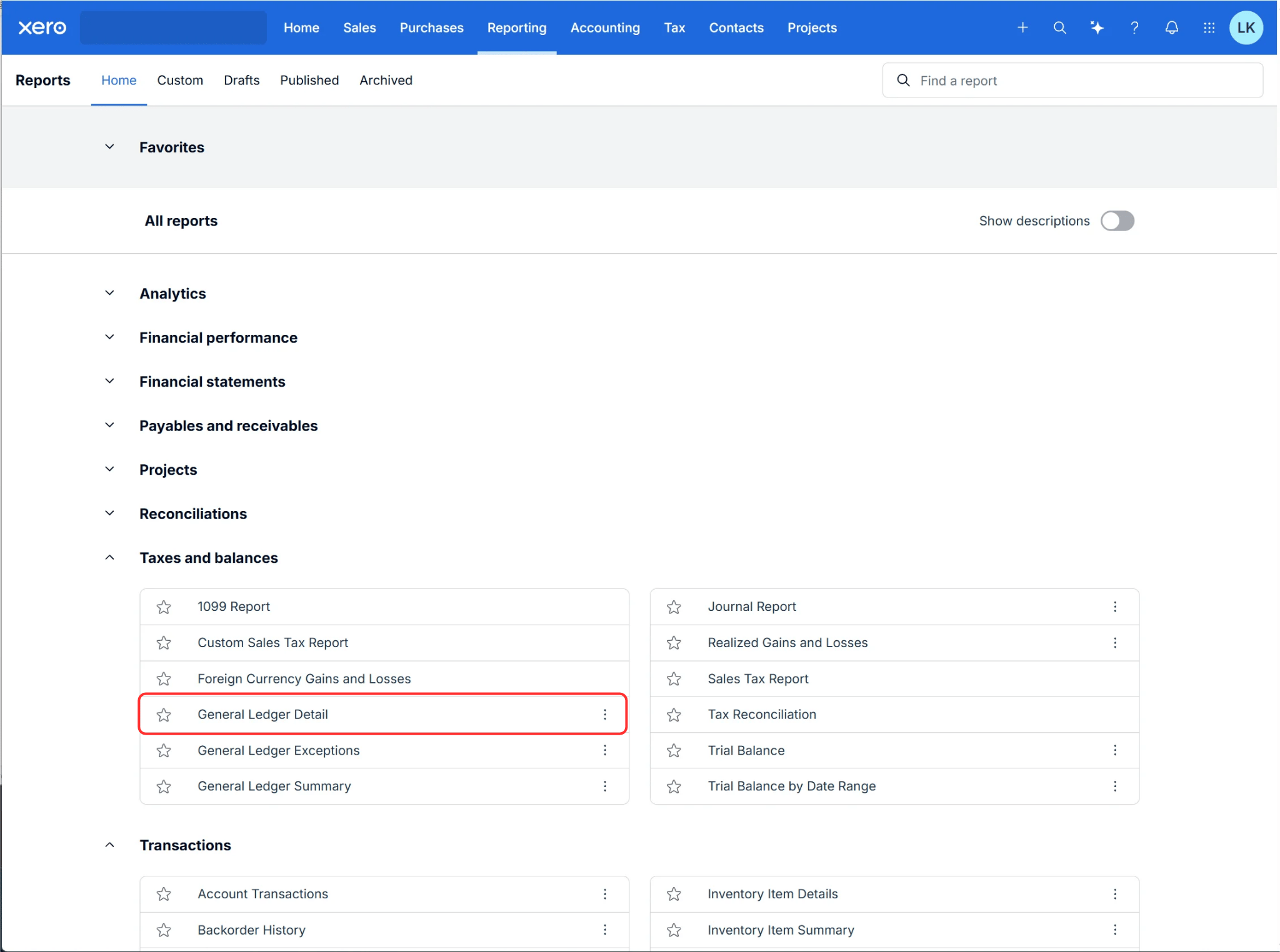Star the General Ledger Detail report
This screenshot has height=952, width=1280.
(x=164, y=715)
